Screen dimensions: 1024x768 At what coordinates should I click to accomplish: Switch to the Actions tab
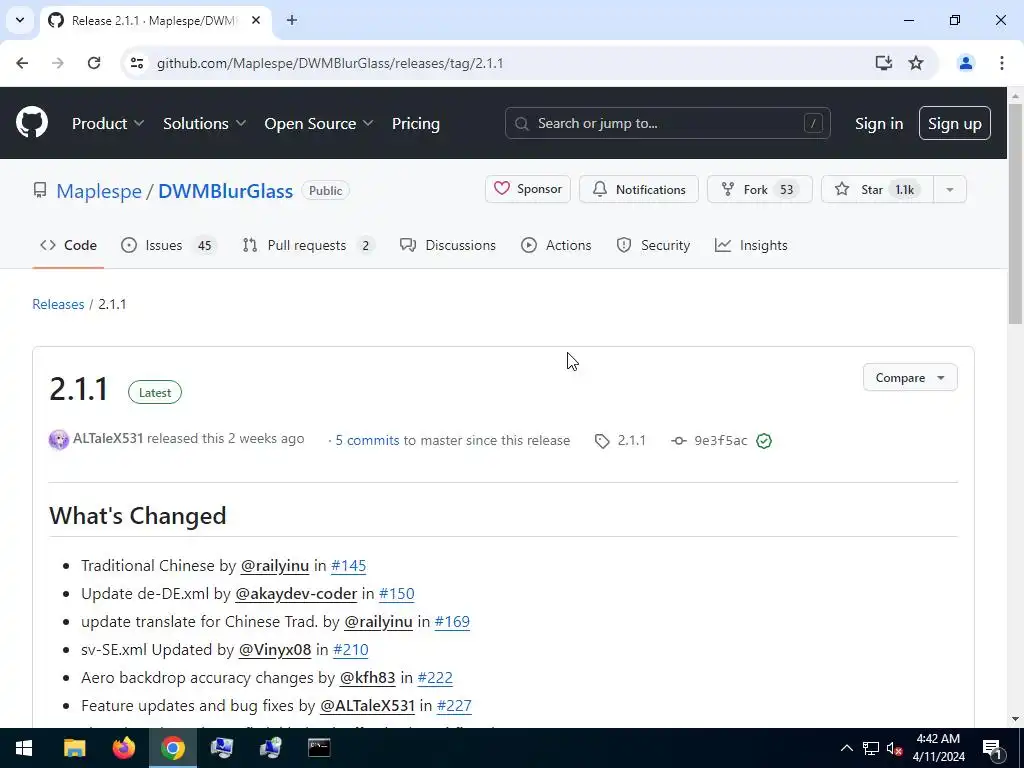(x=556, y=245)
